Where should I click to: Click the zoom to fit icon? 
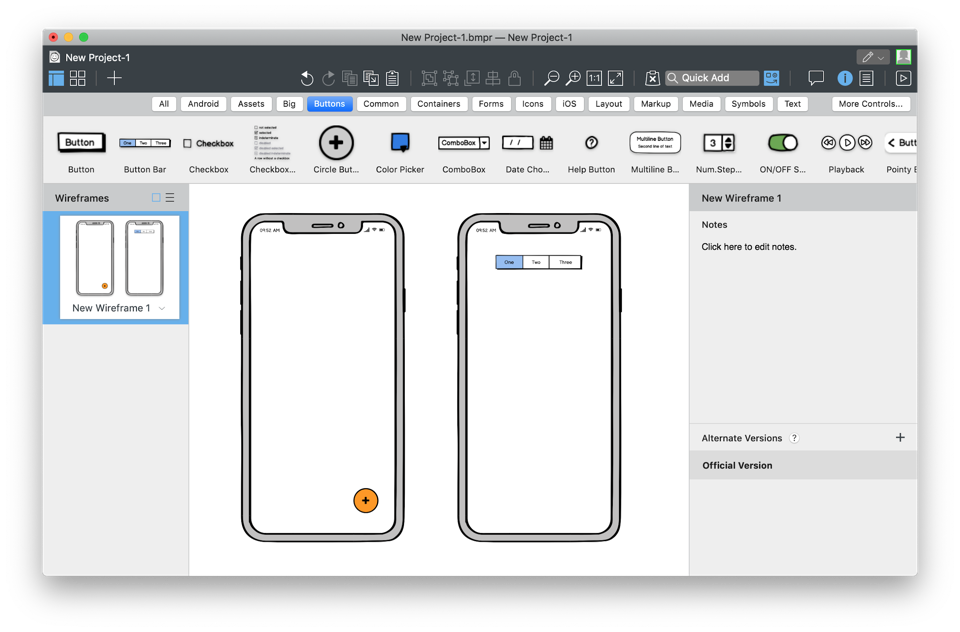614,77
